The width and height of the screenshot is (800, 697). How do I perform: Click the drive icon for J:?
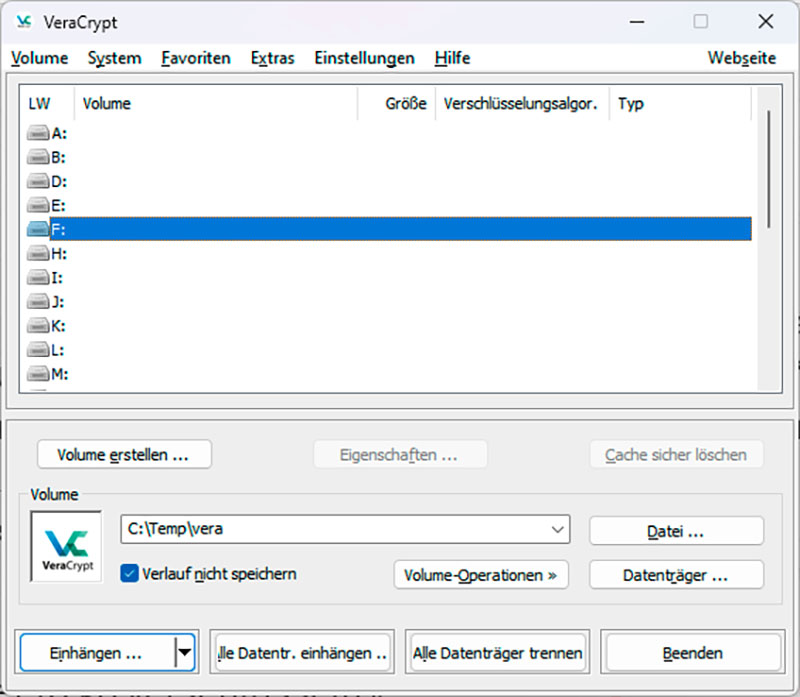pos(38,302)
